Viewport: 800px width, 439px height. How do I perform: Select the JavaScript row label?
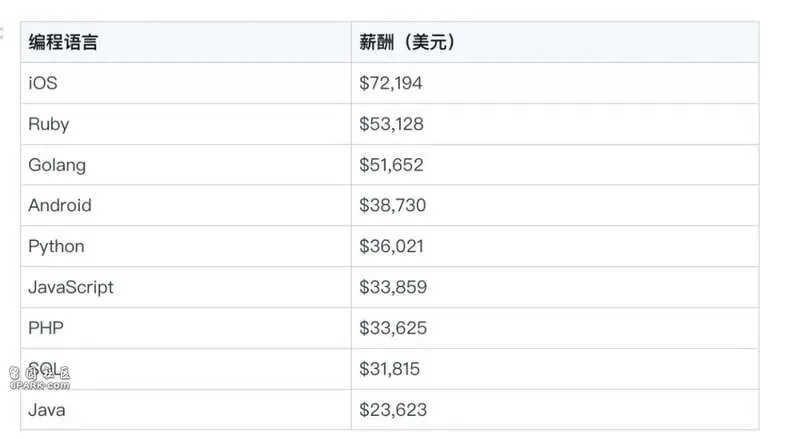tap(71, 287)
